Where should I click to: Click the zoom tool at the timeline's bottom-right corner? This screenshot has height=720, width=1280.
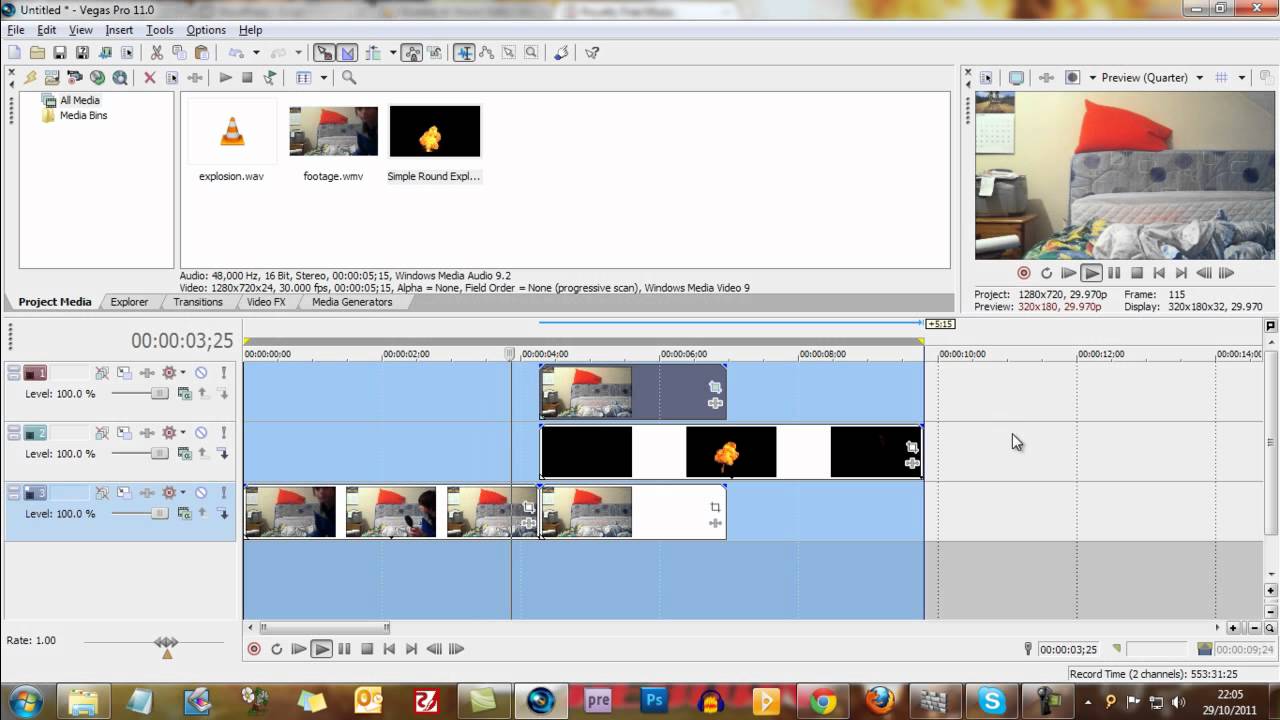pos(1270,628)
